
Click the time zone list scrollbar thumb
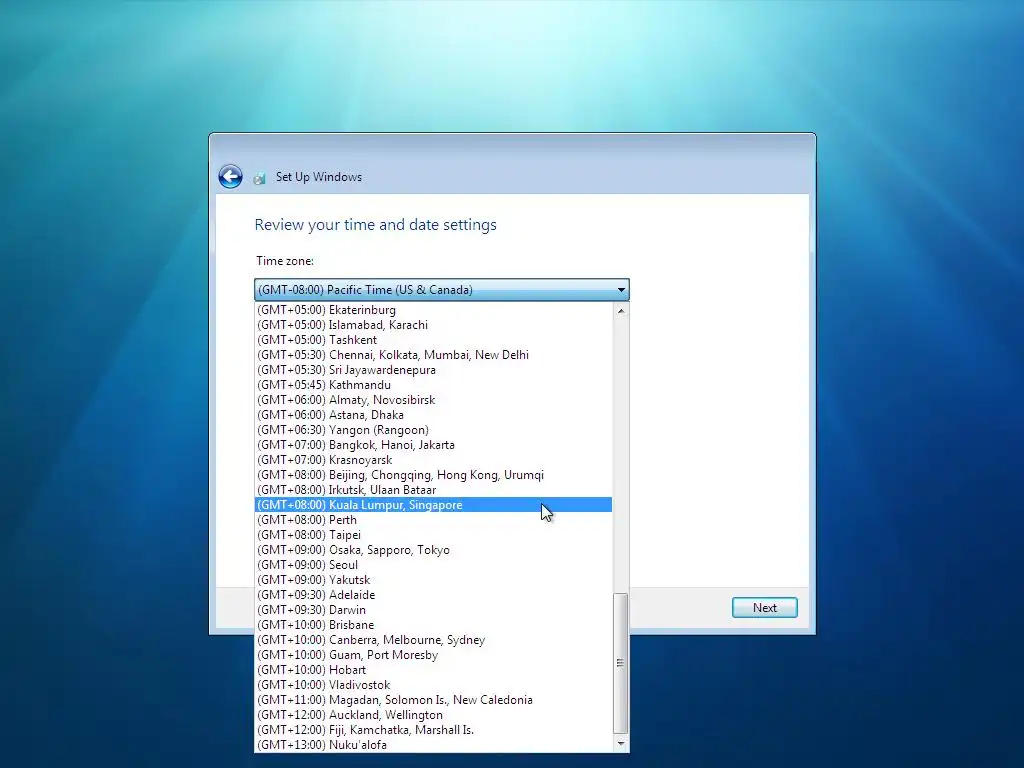(x=621, y=663)
